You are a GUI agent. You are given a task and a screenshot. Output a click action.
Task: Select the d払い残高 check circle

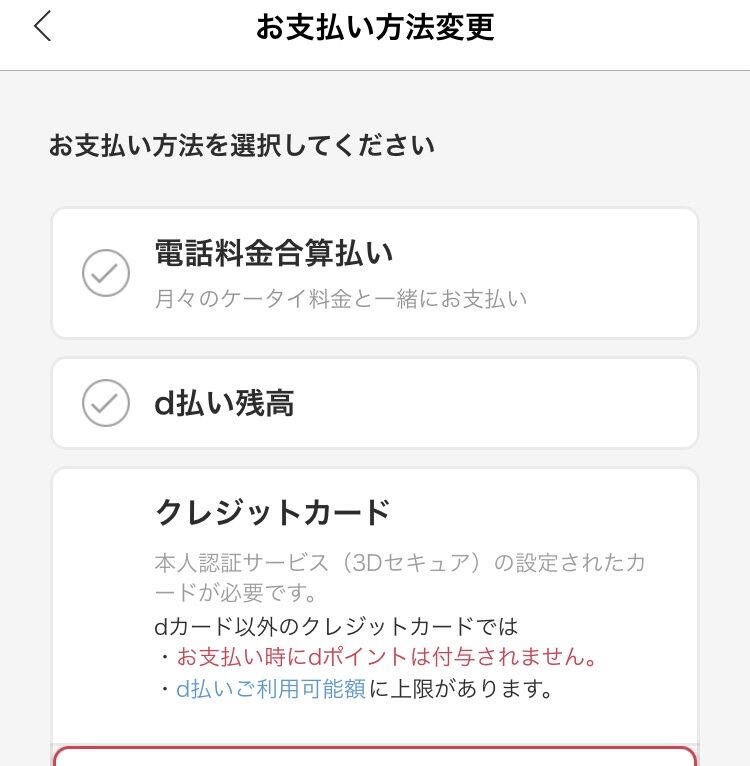coord(106,403)
